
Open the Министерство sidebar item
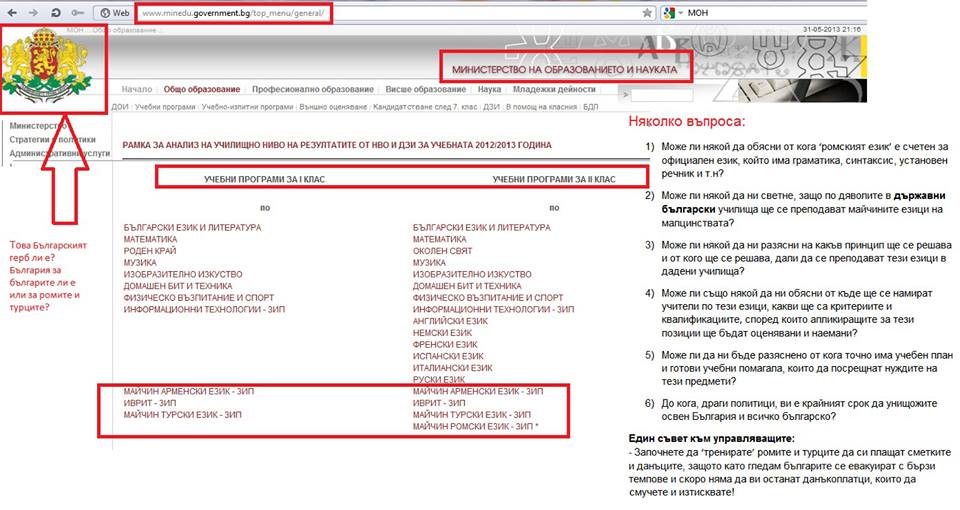pos(37,126)
